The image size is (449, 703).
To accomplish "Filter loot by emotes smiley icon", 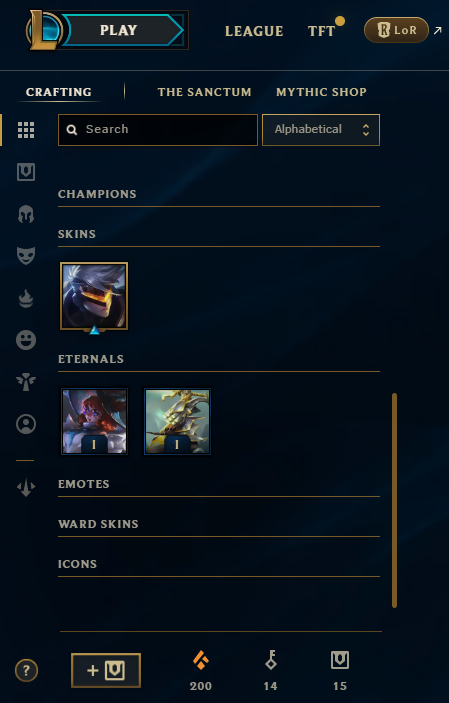I will coord(26,340).
